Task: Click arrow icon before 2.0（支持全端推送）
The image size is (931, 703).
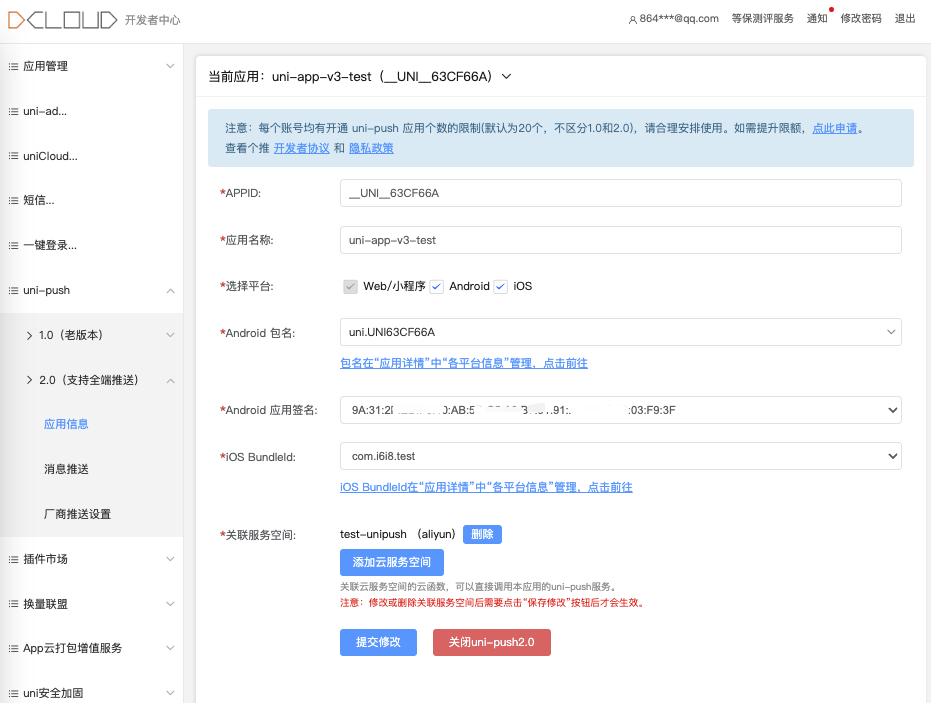Action: pyautogui.click(x=29, y=380)
